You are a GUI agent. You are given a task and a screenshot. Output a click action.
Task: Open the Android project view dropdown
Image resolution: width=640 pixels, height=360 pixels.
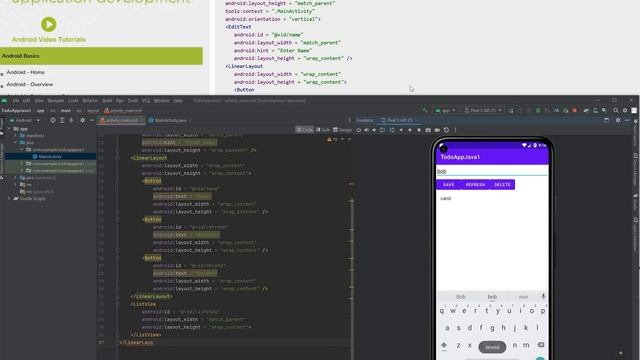coord(24,120)
